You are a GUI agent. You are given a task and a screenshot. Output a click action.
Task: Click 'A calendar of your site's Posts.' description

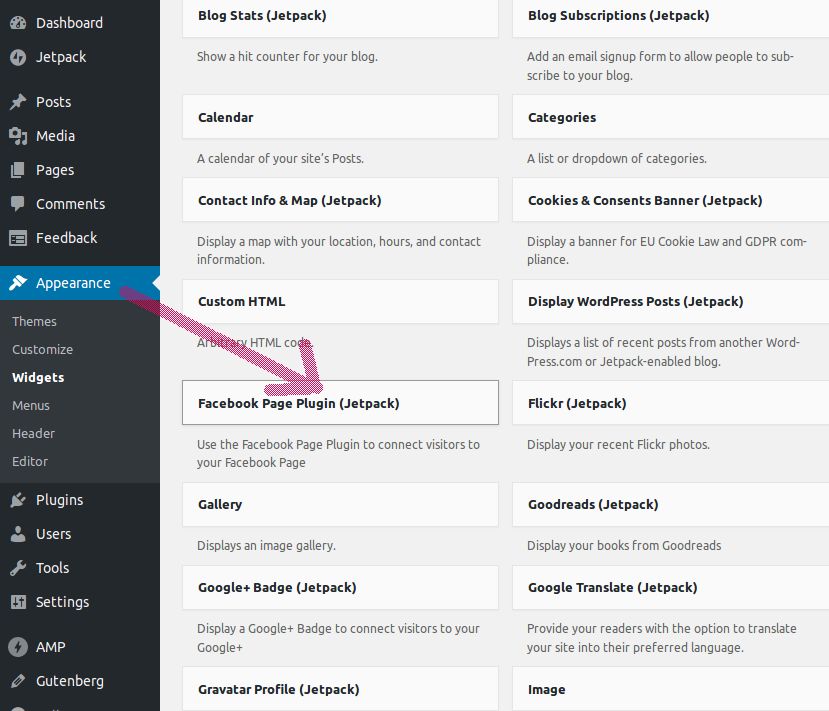[280, 159]
